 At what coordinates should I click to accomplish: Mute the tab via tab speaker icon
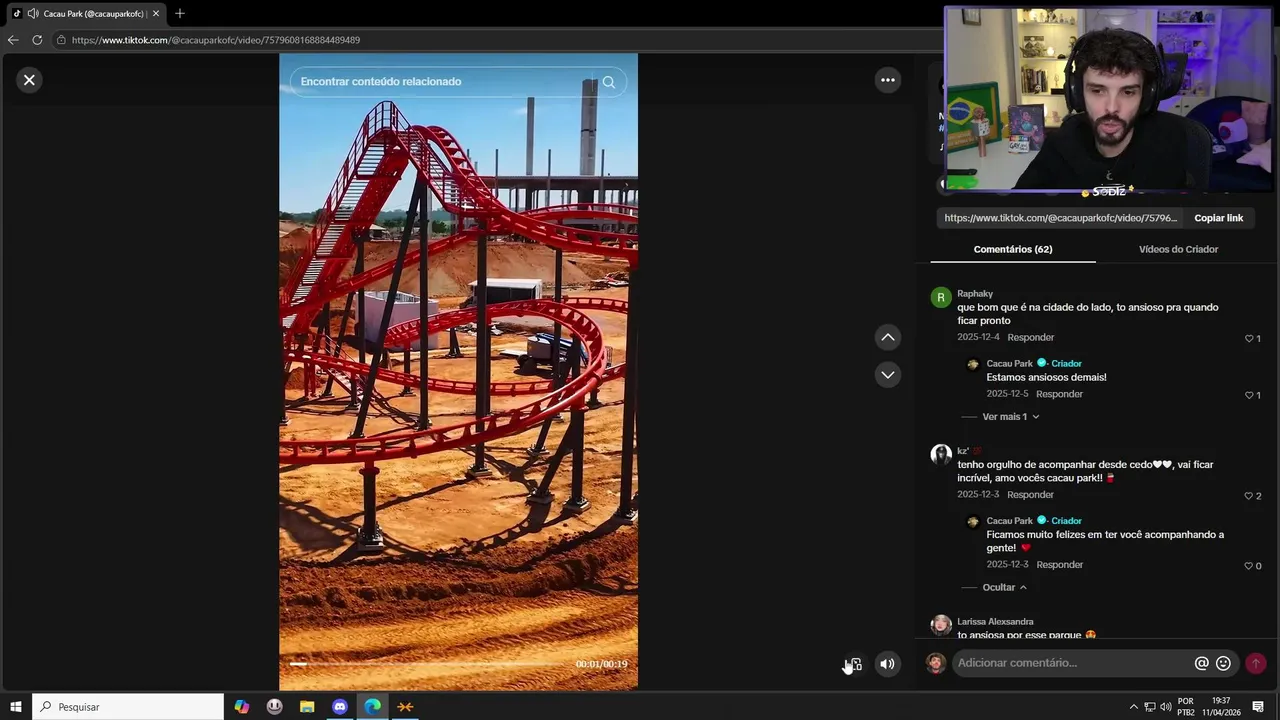[x=33, y=14]
